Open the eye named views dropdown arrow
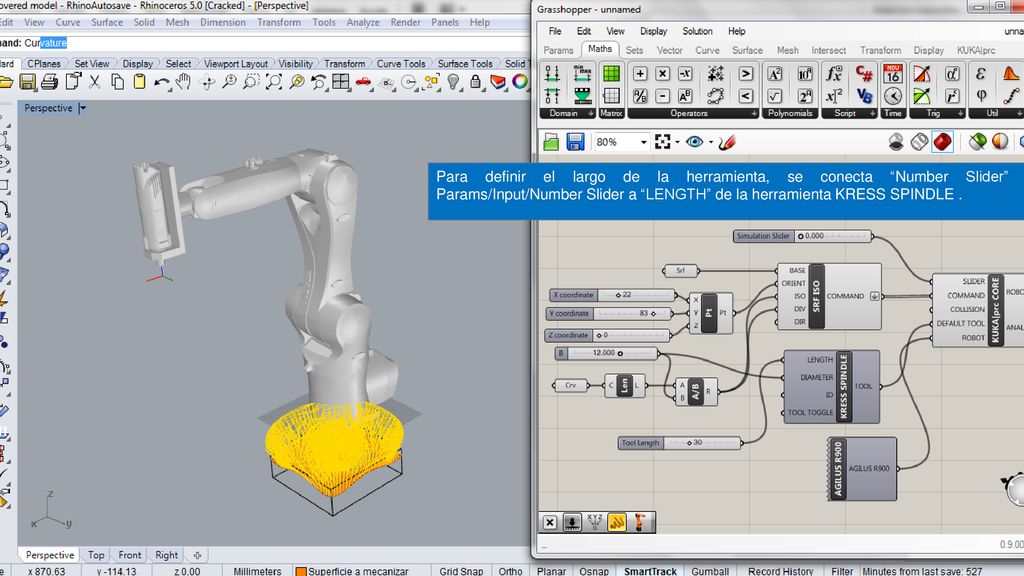1024x576 pixels. 711,142
